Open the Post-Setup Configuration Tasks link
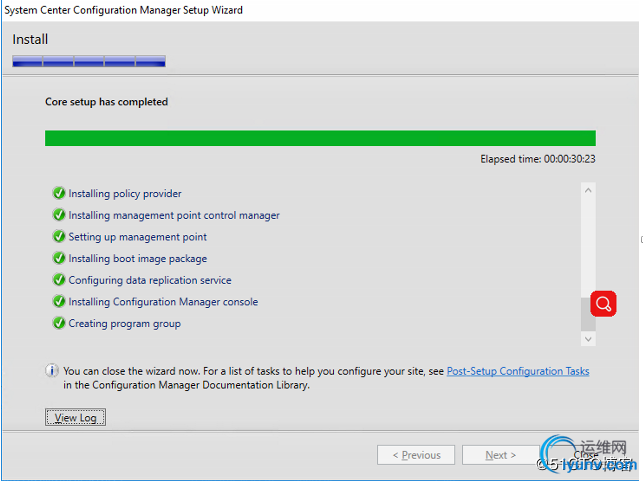This screenshot has width=643, height=481. click(x=518, y=371)
